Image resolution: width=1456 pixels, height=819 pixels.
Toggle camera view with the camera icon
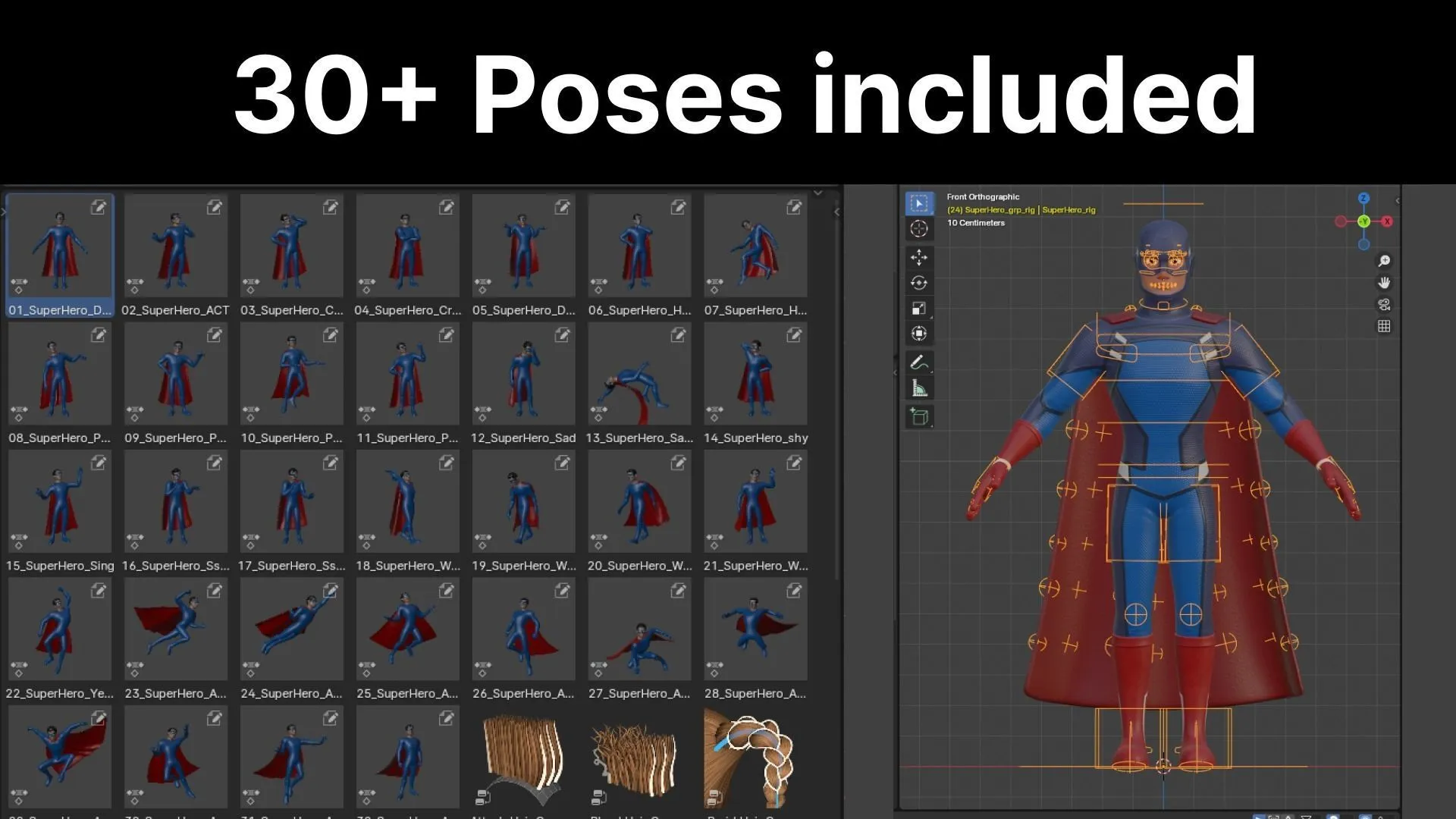pyautogui.click(x=1384, y=305)
